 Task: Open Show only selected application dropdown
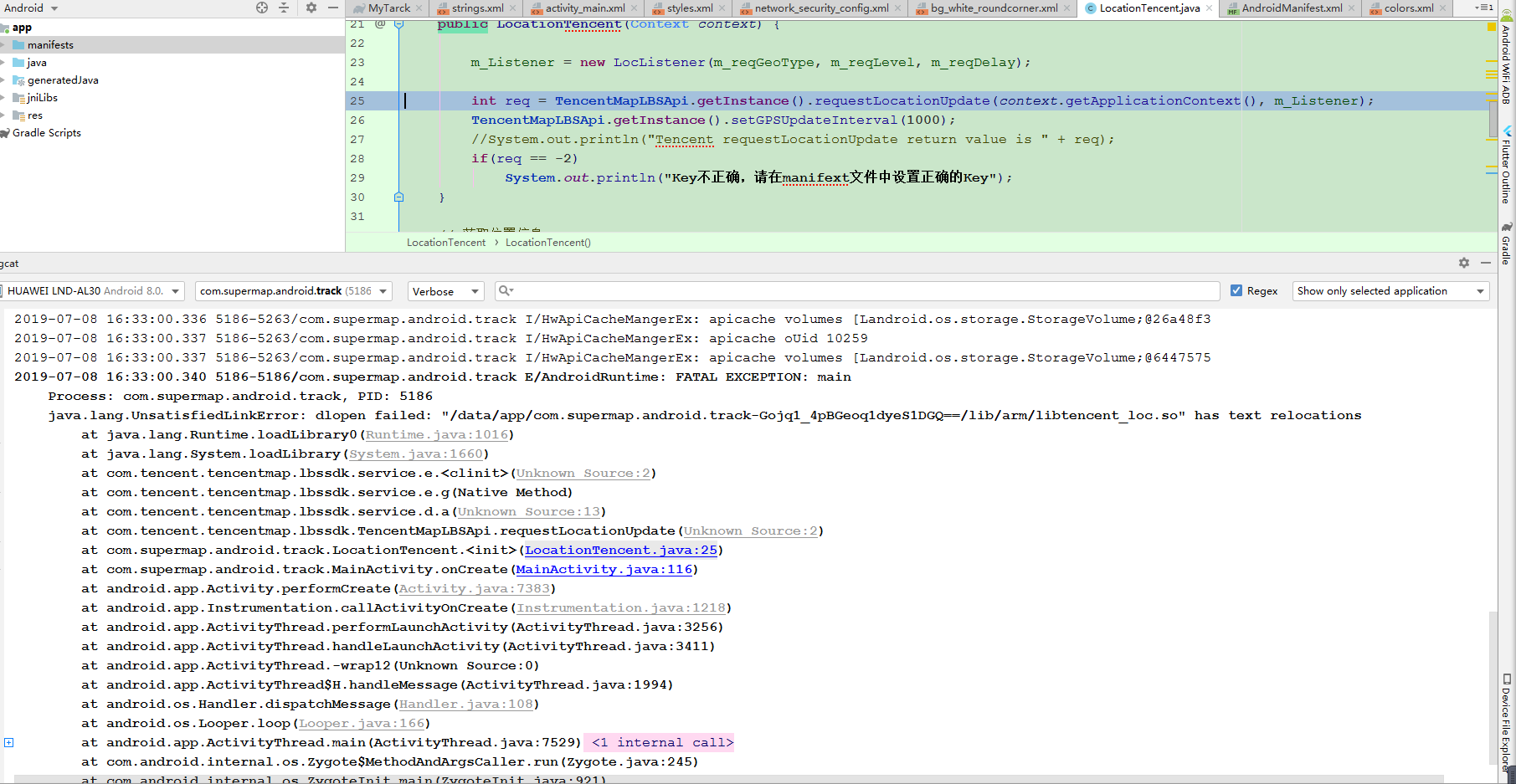point(1390,291)
